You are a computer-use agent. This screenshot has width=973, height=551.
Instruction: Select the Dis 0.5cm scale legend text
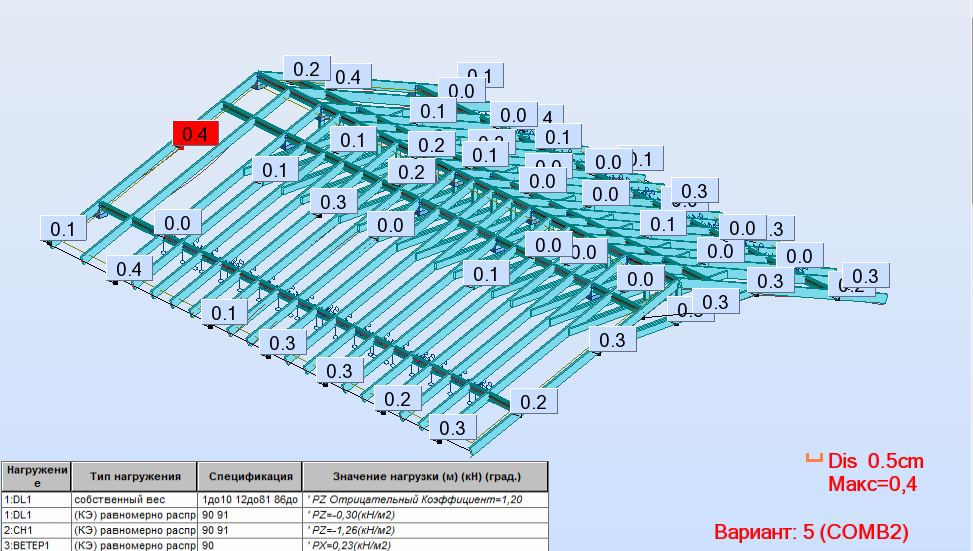876,462
